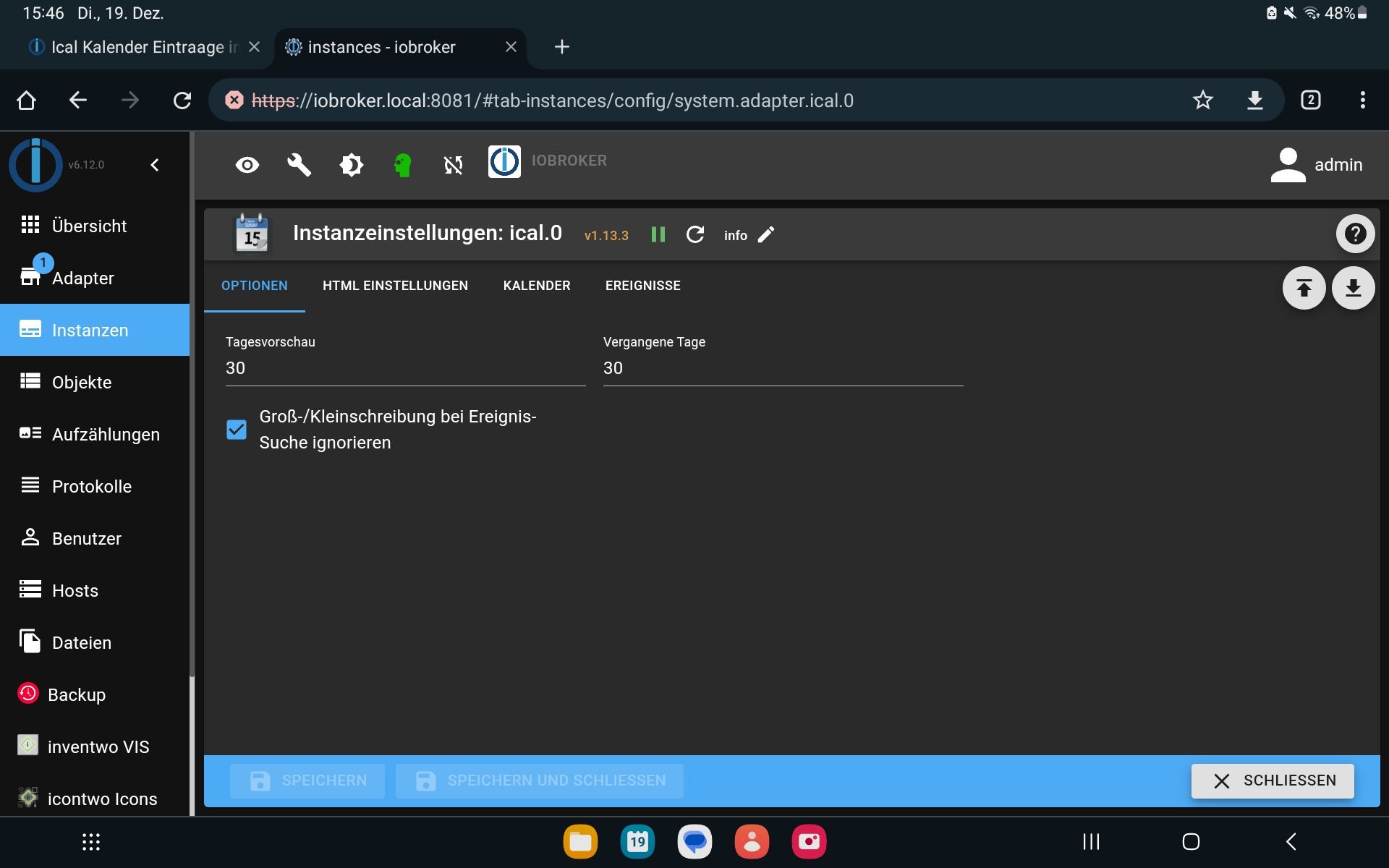Edit the info log level pencil
The image size is (1389, 868).
pyautogui.click(x=765, y=234)
